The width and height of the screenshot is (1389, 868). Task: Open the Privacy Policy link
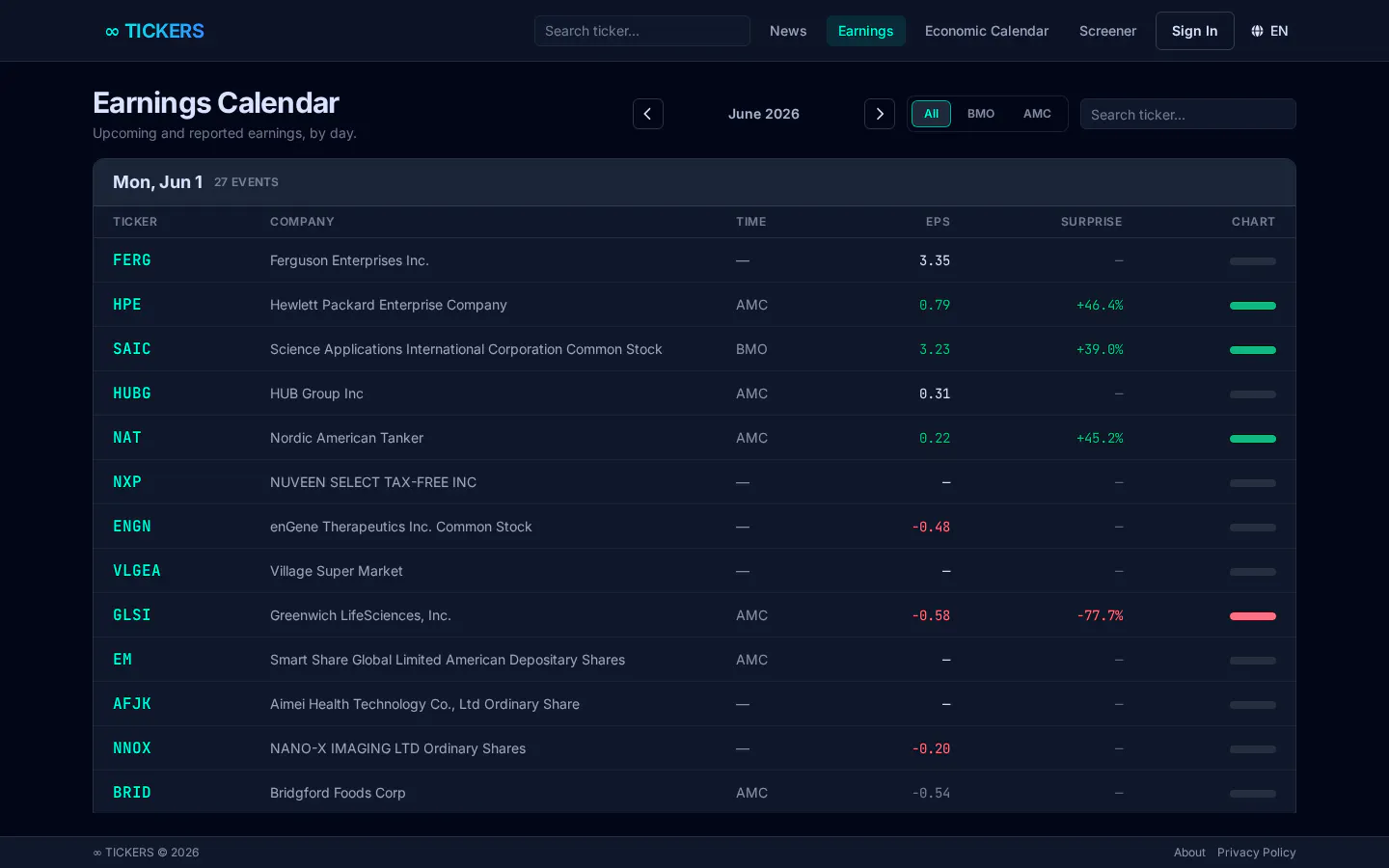(x=1256, y=853)
